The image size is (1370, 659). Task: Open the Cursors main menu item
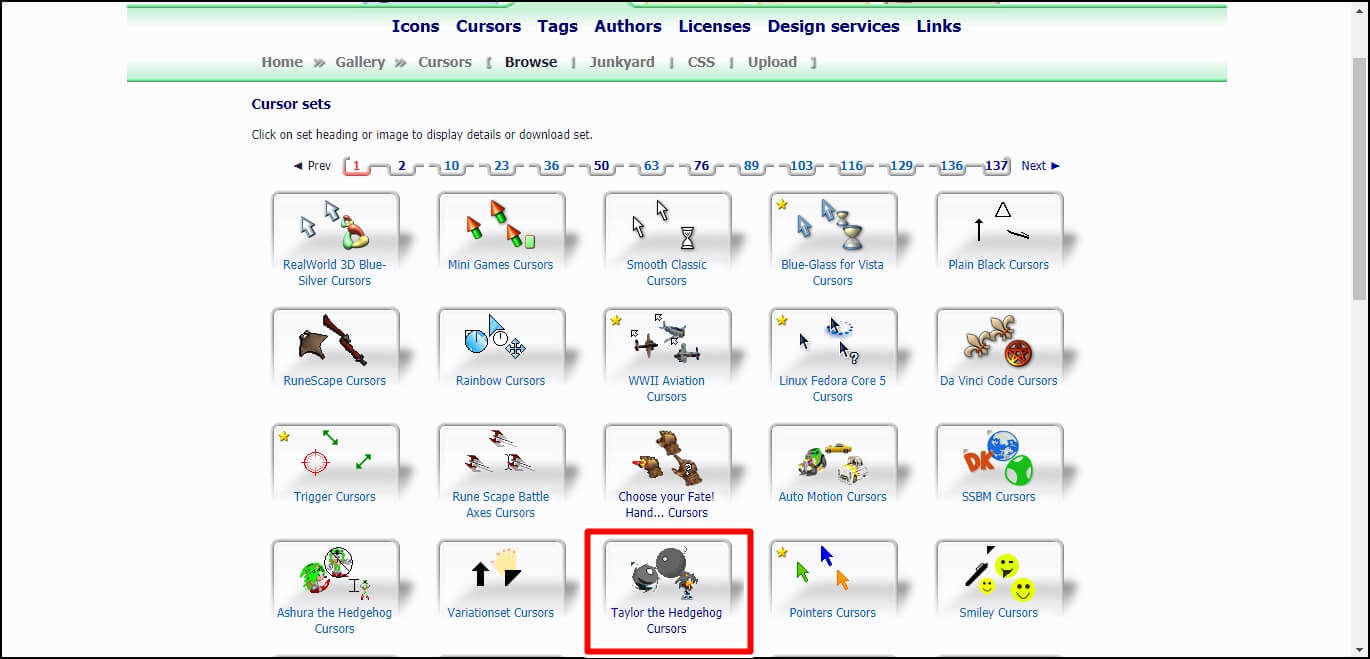point(488,26)
